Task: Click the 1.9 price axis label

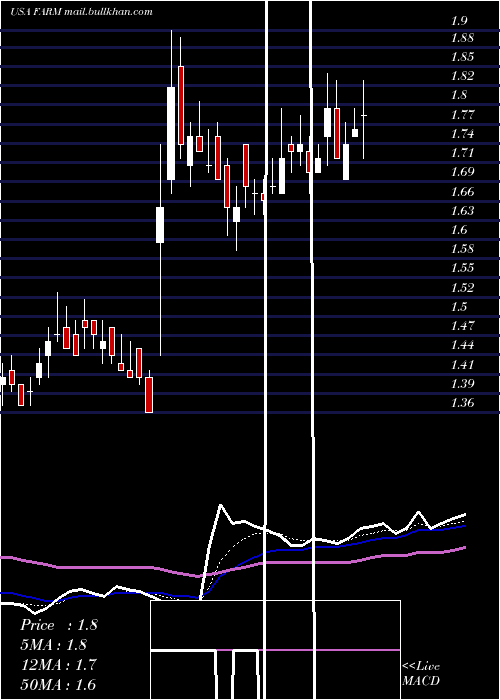Action: (x=459, y=21)
